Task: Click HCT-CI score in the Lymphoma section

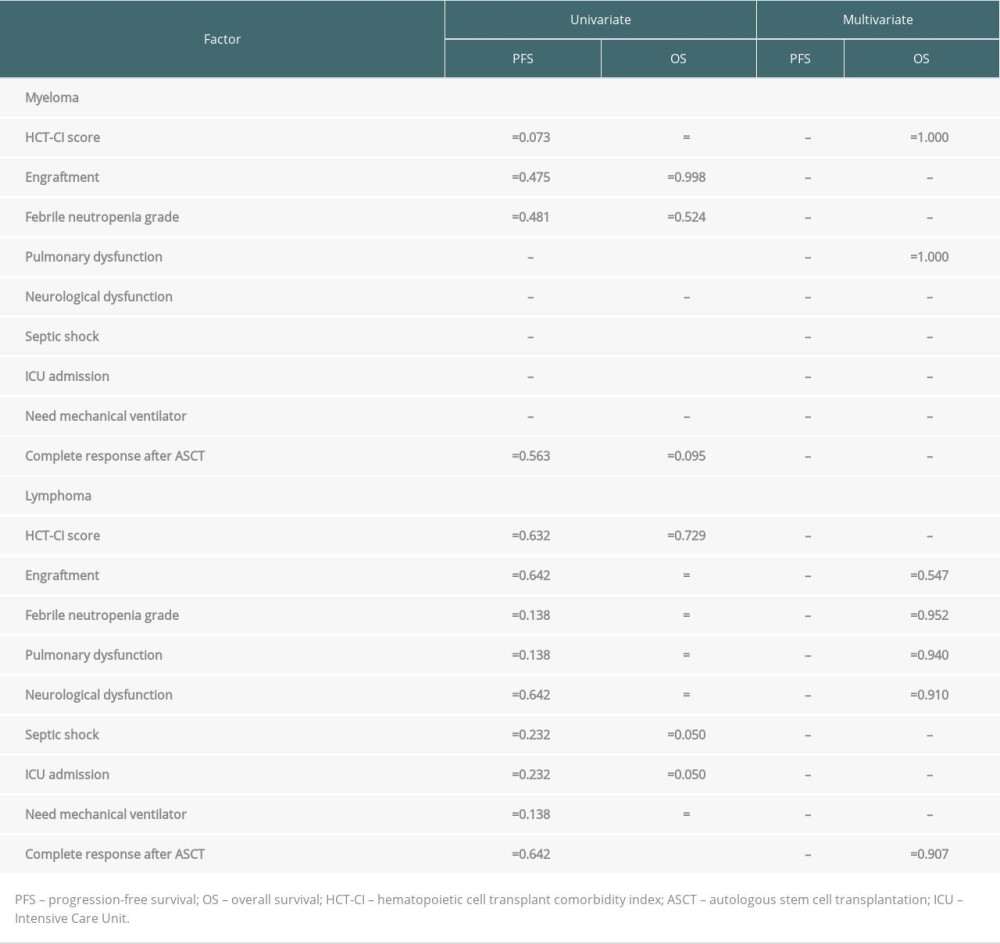Action: [62, 535]
